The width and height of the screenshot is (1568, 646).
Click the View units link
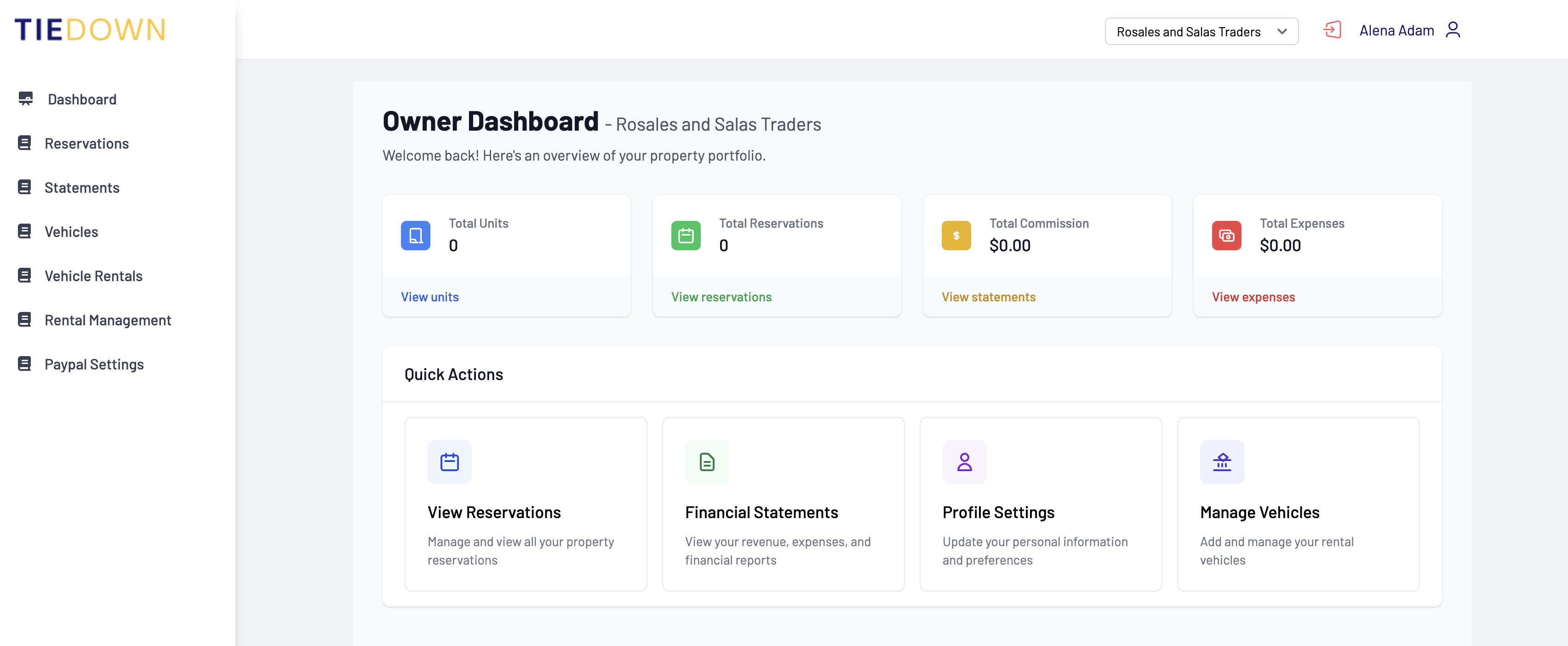click(x=430, y=296)
